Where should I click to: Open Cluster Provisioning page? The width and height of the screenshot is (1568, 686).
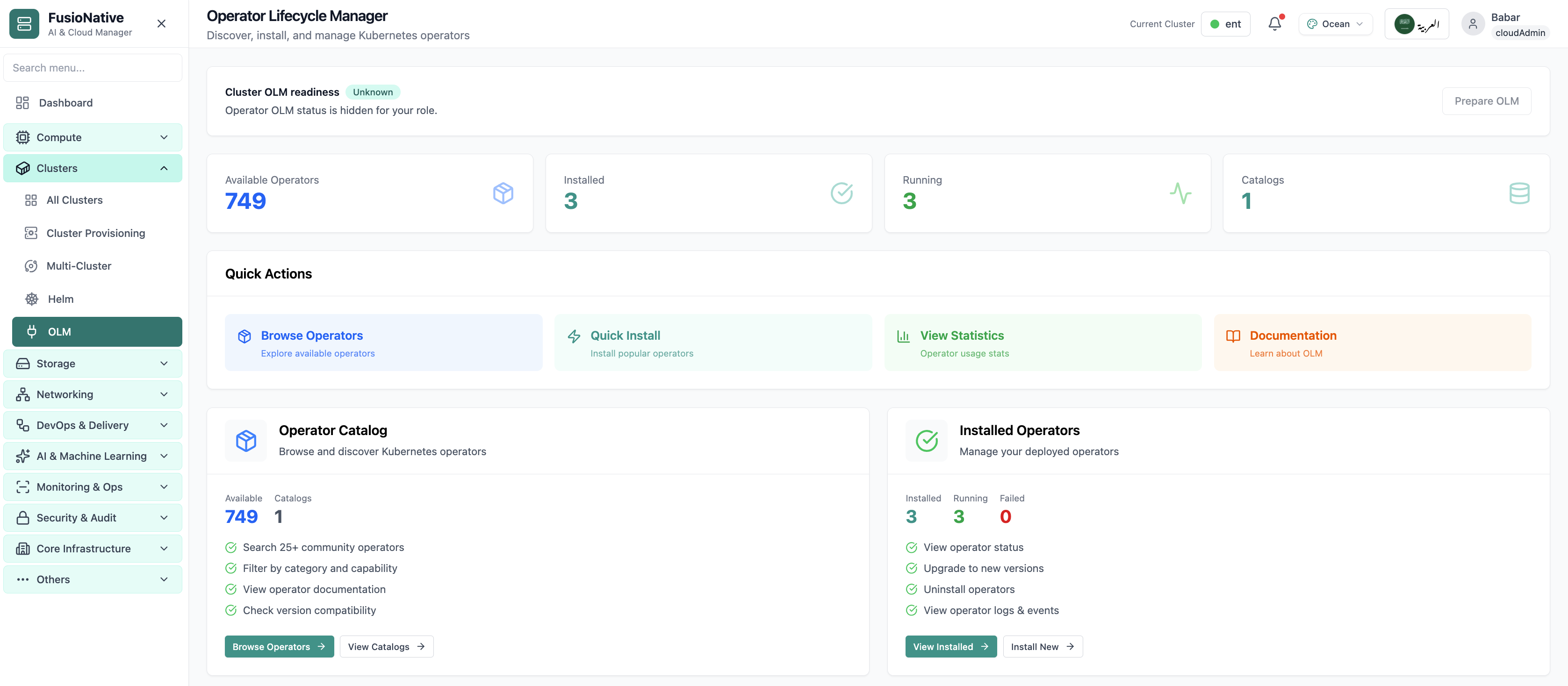97,233
